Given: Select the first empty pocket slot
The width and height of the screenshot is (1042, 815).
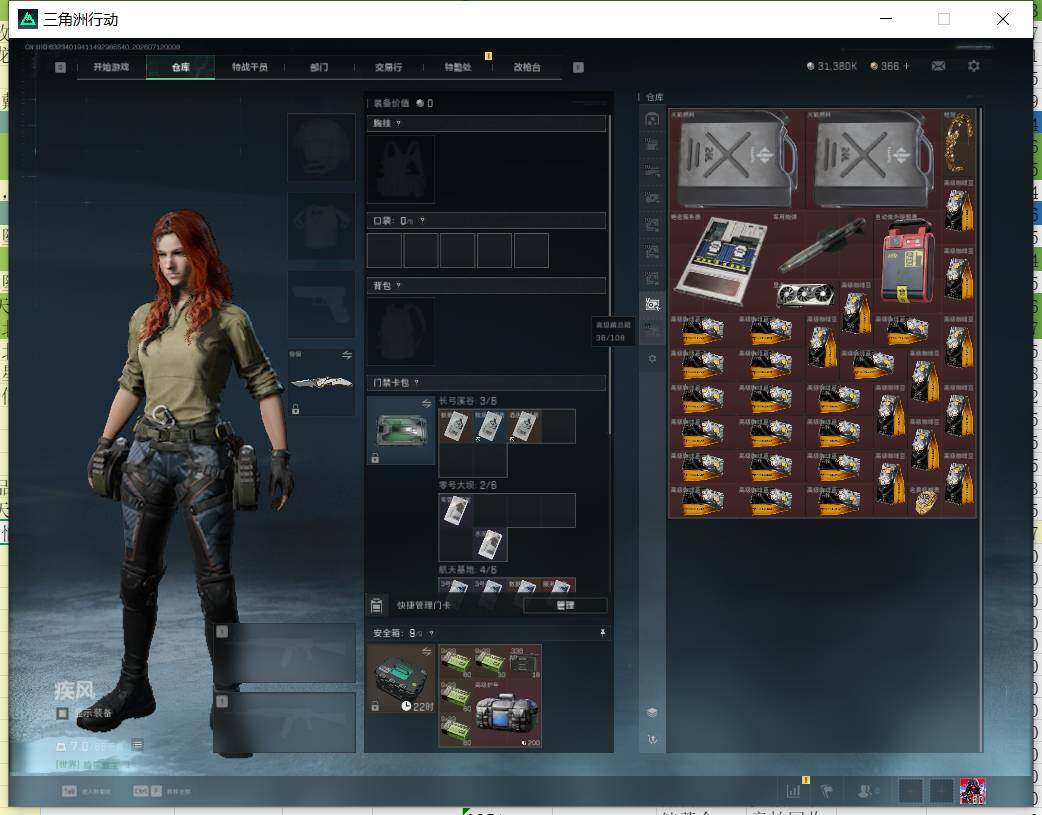Looking at the screenshot, I should (384, 250).
